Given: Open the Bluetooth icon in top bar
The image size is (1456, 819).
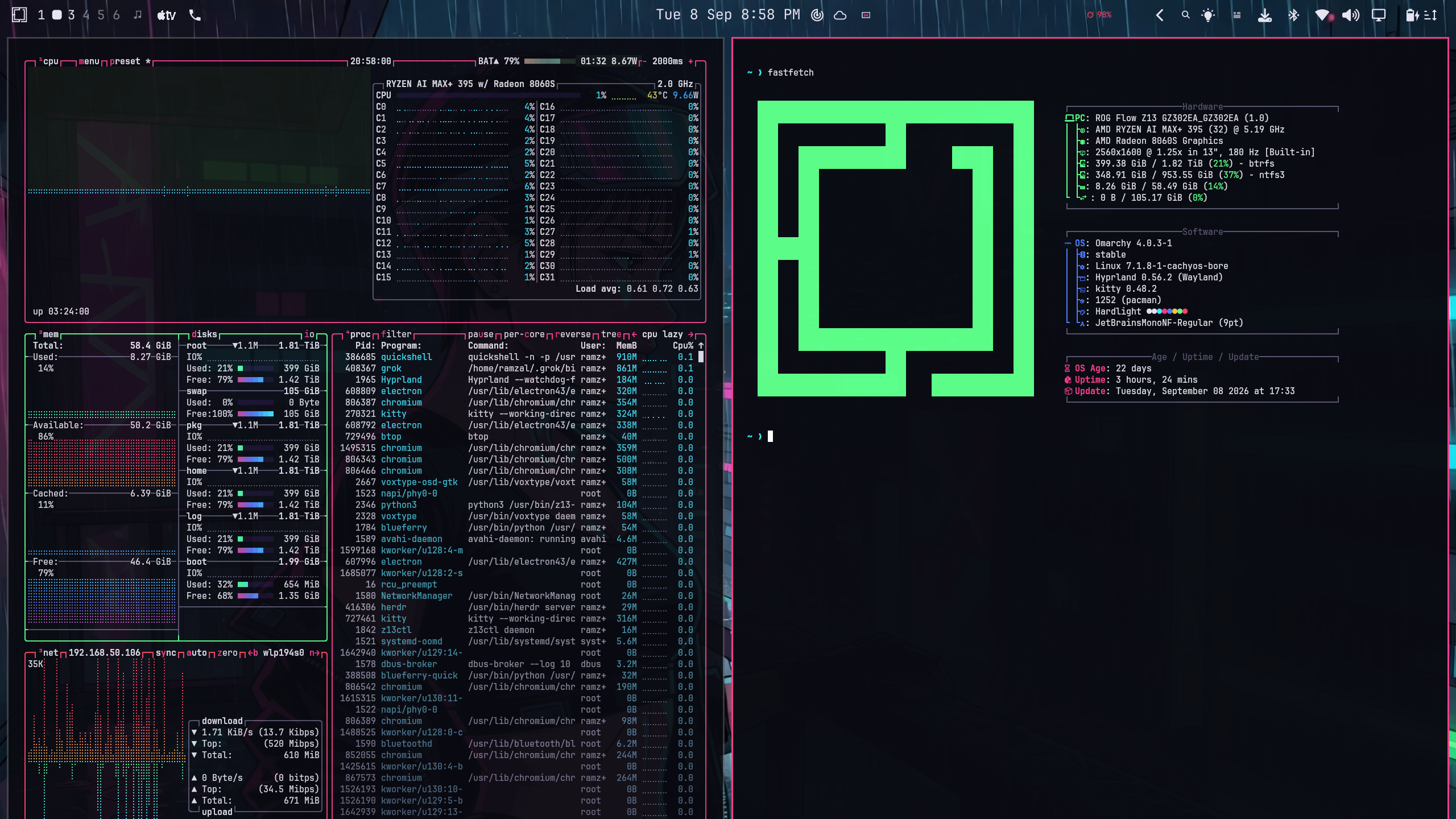Looking at the screenshot, I should [1293, 15].
